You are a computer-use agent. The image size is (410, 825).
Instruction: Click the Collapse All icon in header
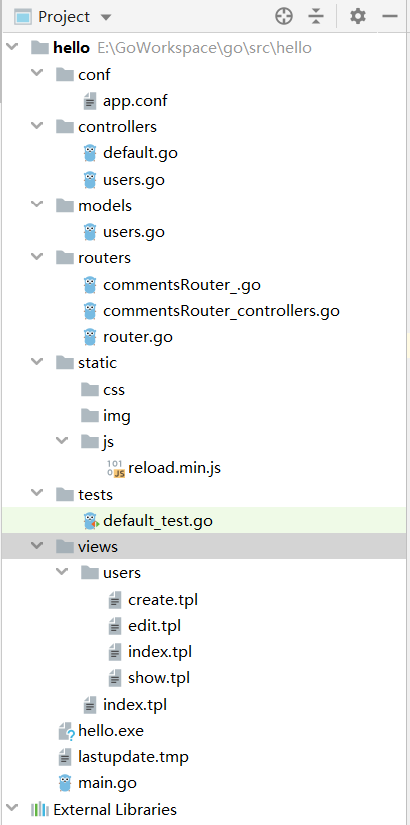pos(316,17)
